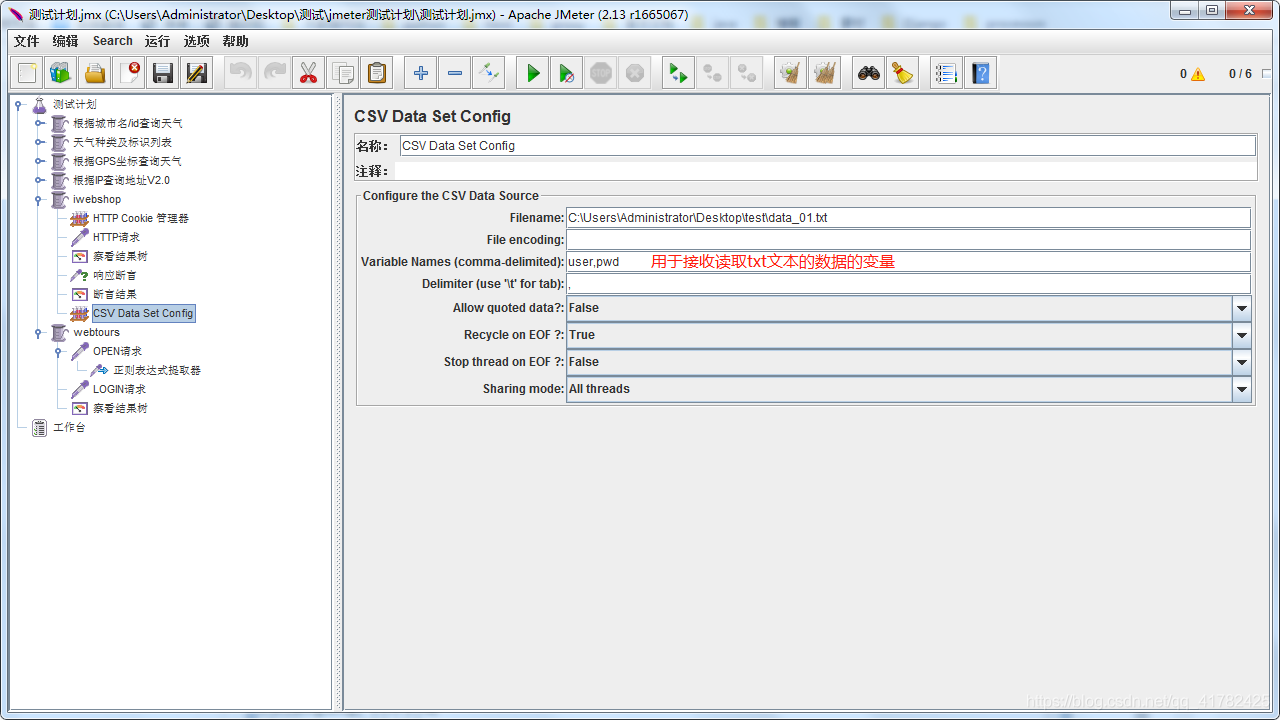Click the New test plan toolbar icon
Viewport: 1280px width, 720px height.
pos(27,73)
